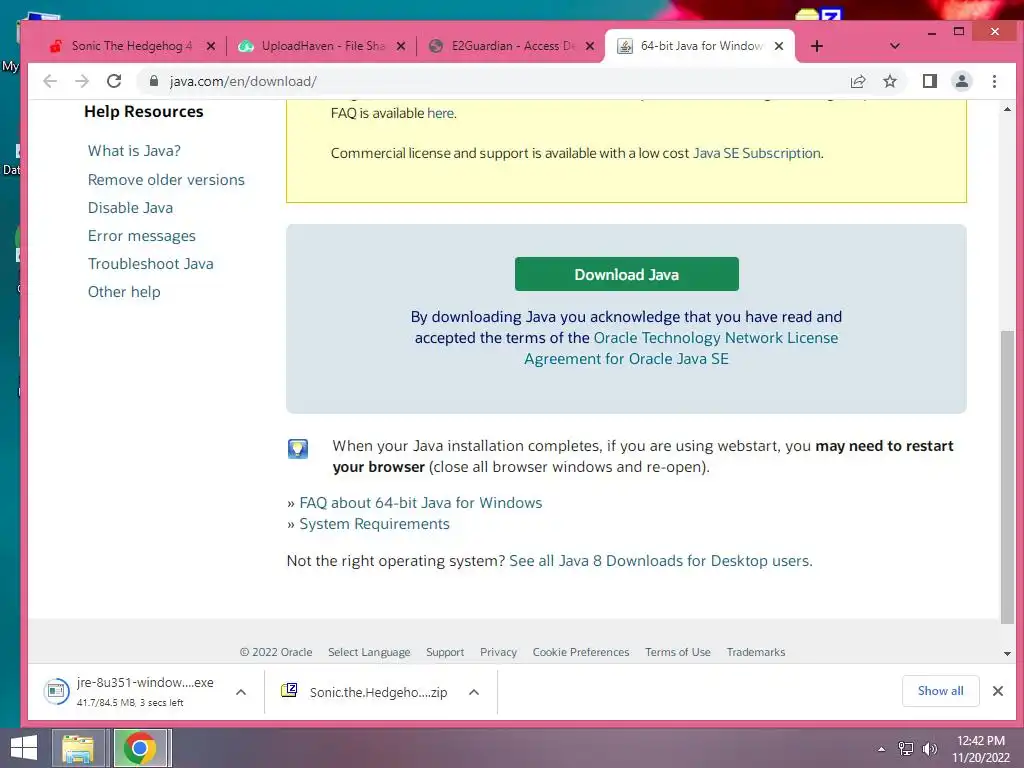Click page scrollbar down arrow
The width and height of the screenshot is (1024, 768).
click(1007, 653)
